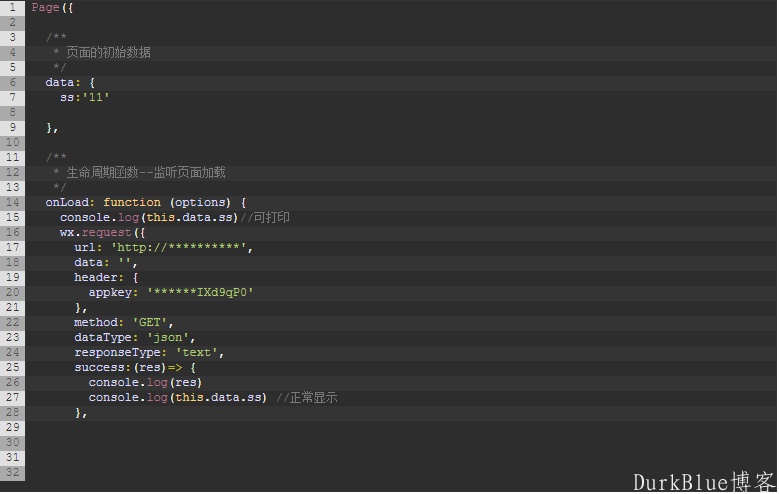Click the "ss:'11'" property line
The image size is (779, 494).
coord(84,97)
